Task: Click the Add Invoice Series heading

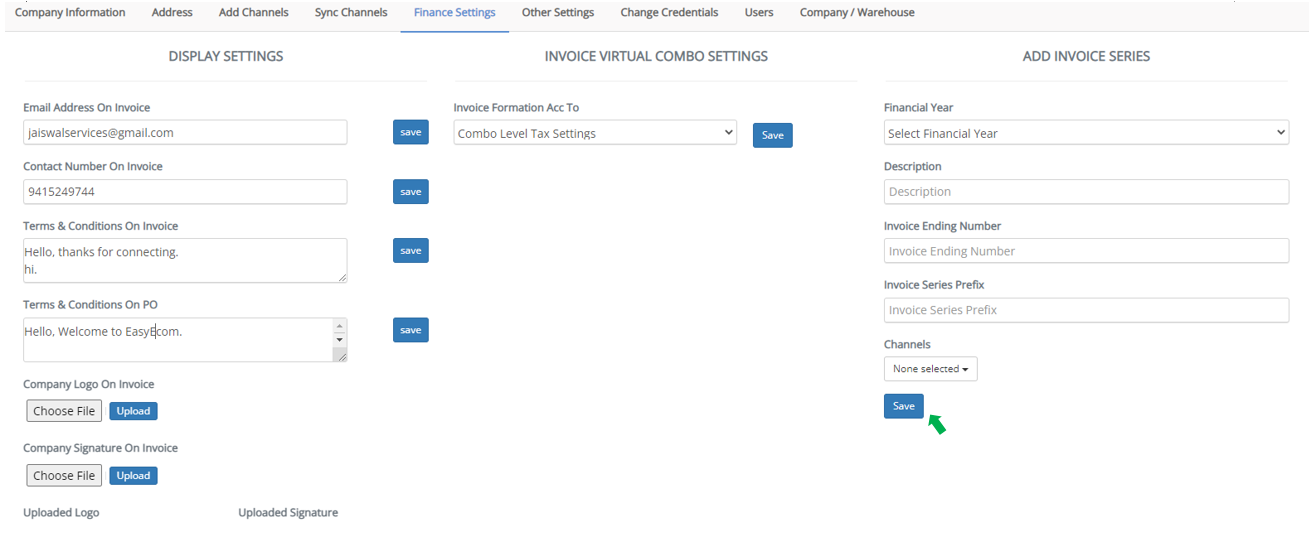Action: pyautogui.click(x=1086, y=56)
